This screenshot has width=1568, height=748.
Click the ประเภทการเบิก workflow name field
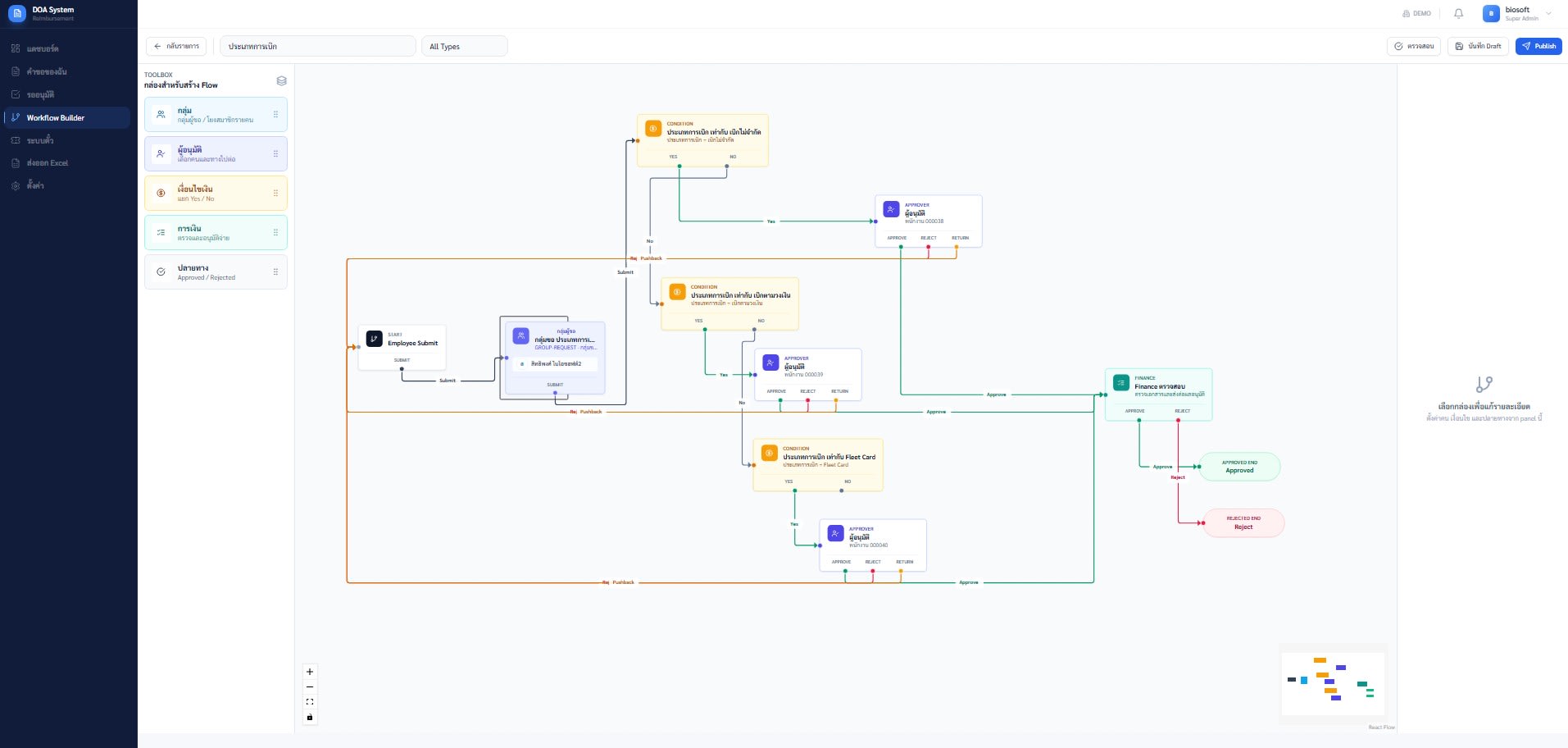pyautogui.click(x=318, y=46)
